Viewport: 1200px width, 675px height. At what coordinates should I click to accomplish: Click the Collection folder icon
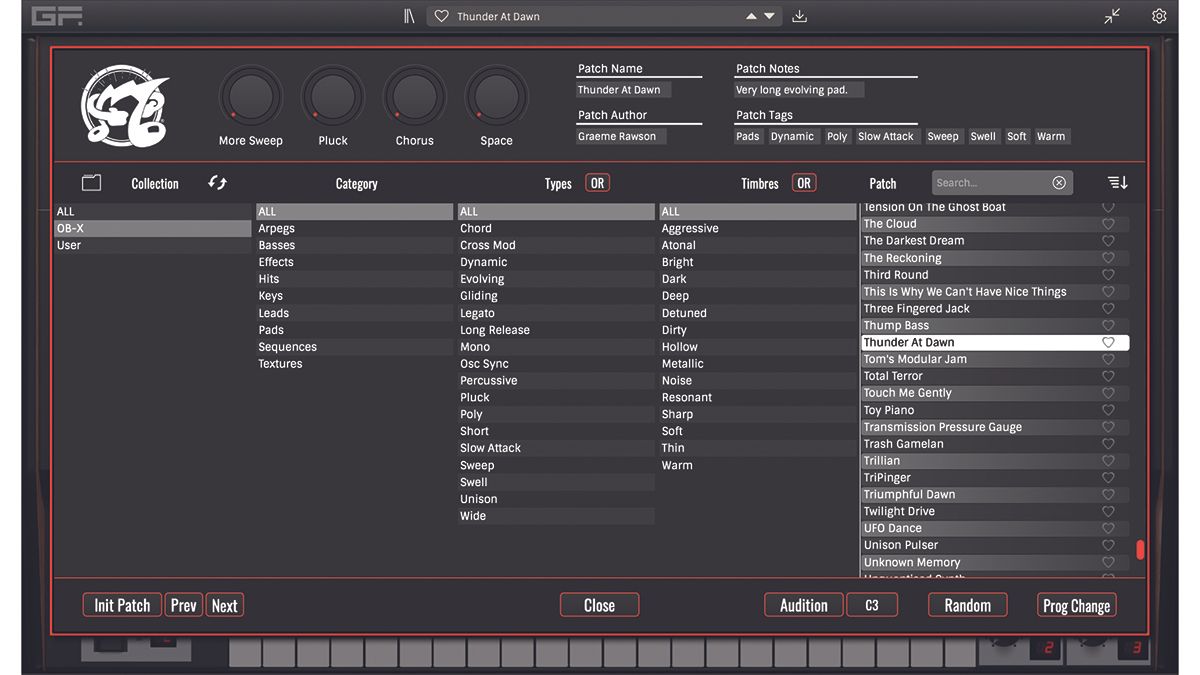click(x=92, y=183)
